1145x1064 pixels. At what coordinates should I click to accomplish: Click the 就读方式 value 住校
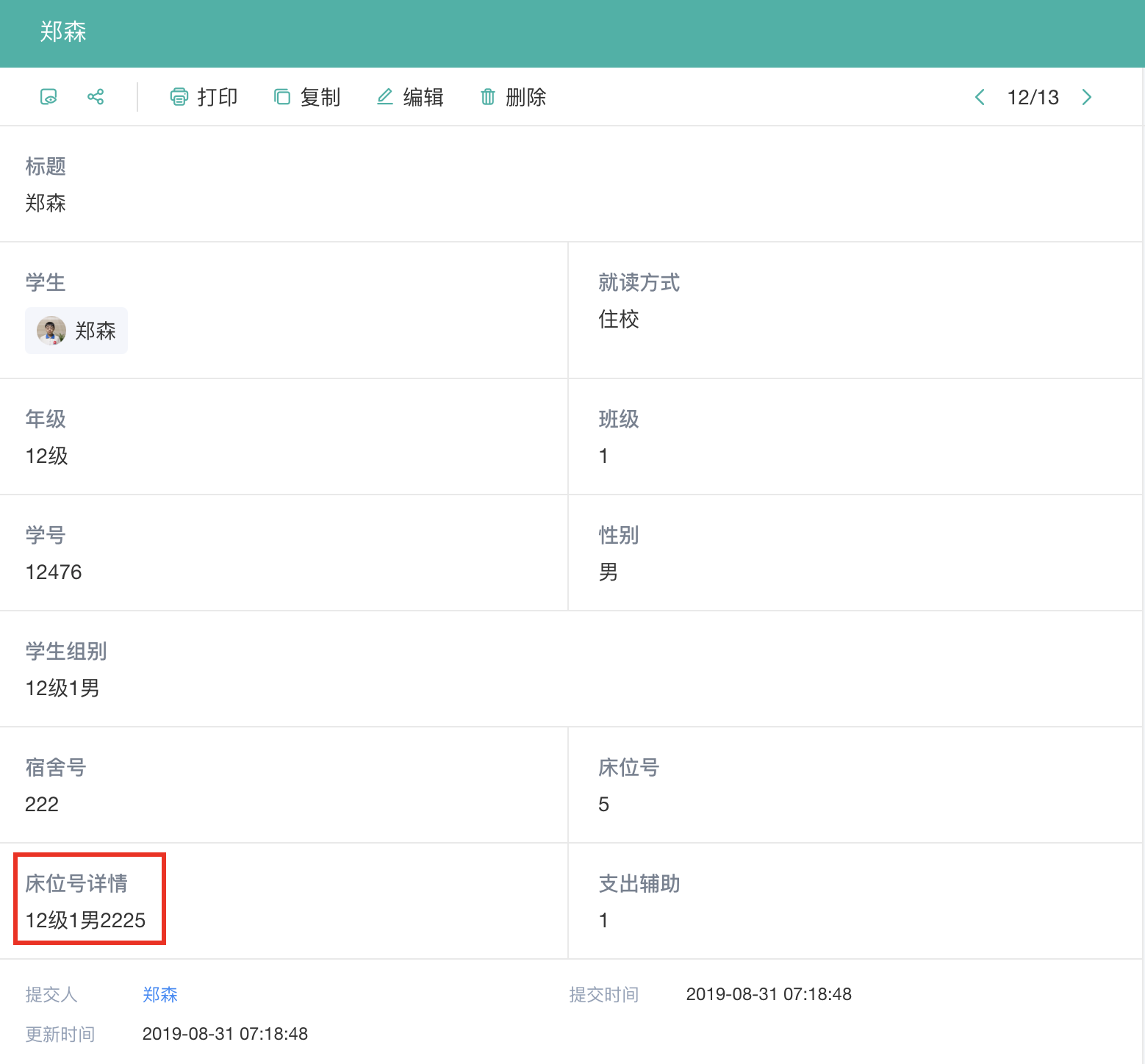pyautogui.click(x=619, y=319)
